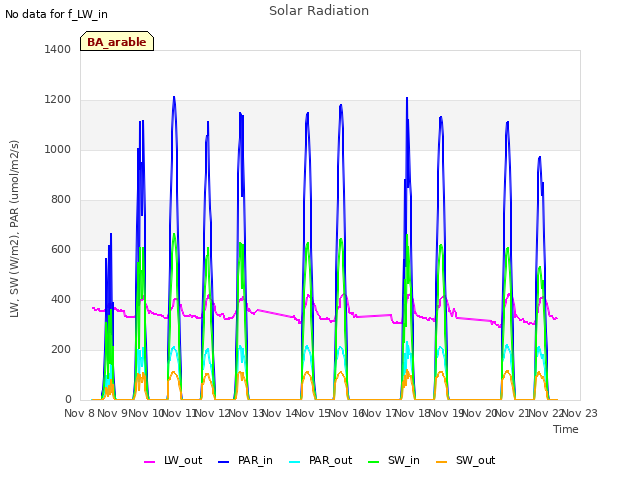Image resolution: width=640 pixels, height=480 pixels.
Task: Click the 1000 y-axis tick label
Action: pos(58,149)
